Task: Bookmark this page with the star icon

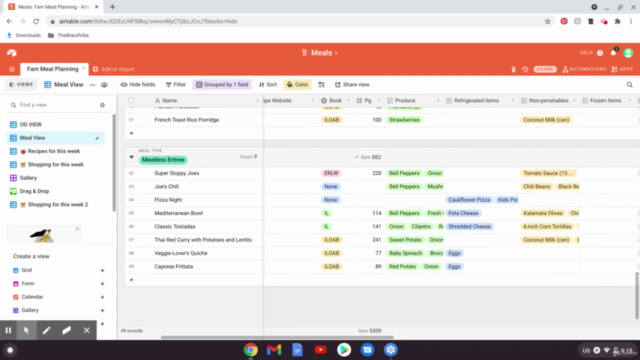Action: click(547, 21)
